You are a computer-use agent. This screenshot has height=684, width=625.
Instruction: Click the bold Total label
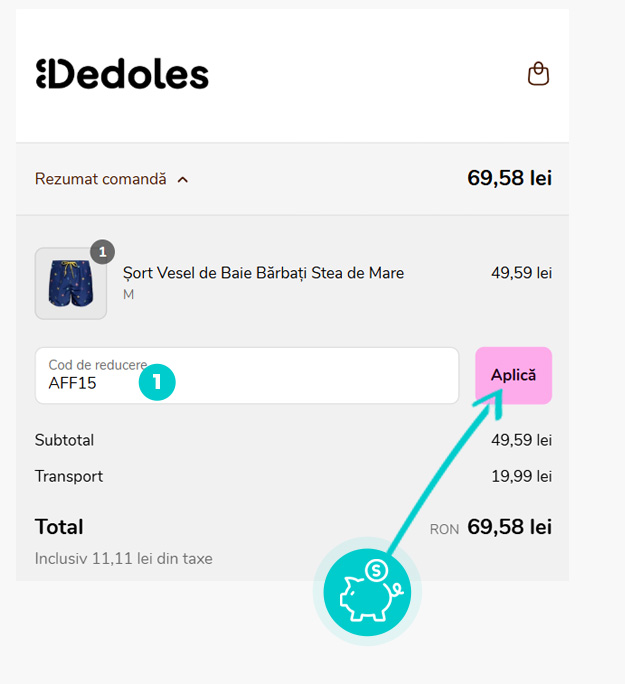pos(59,527)
